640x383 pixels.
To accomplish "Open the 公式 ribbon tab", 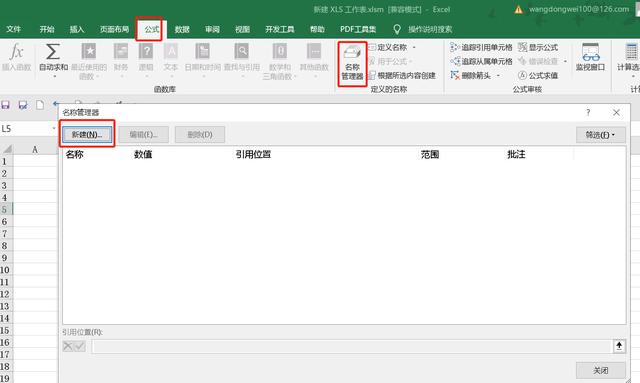I will pyautogui.click(x=151, y=29).
